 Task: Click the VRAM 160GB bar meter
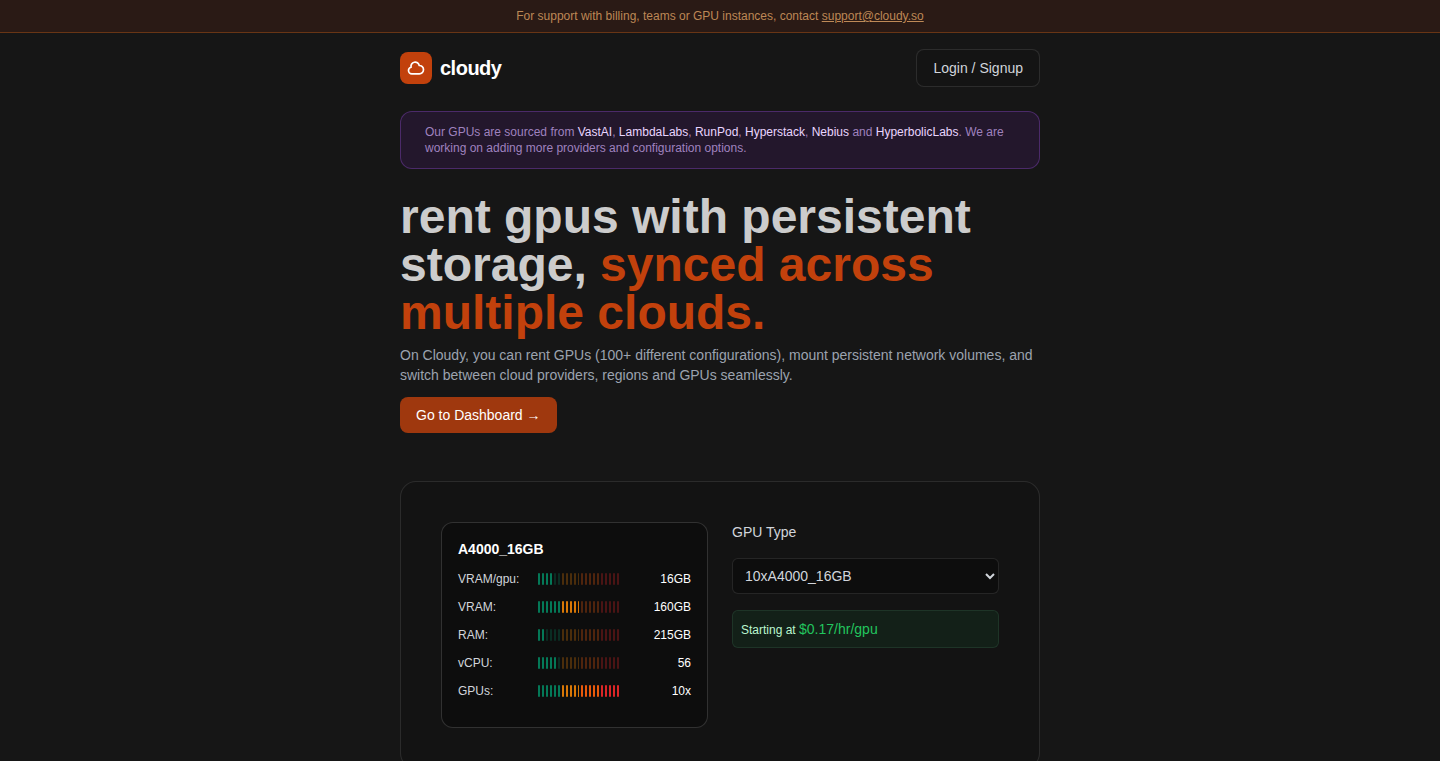[579, 607]
